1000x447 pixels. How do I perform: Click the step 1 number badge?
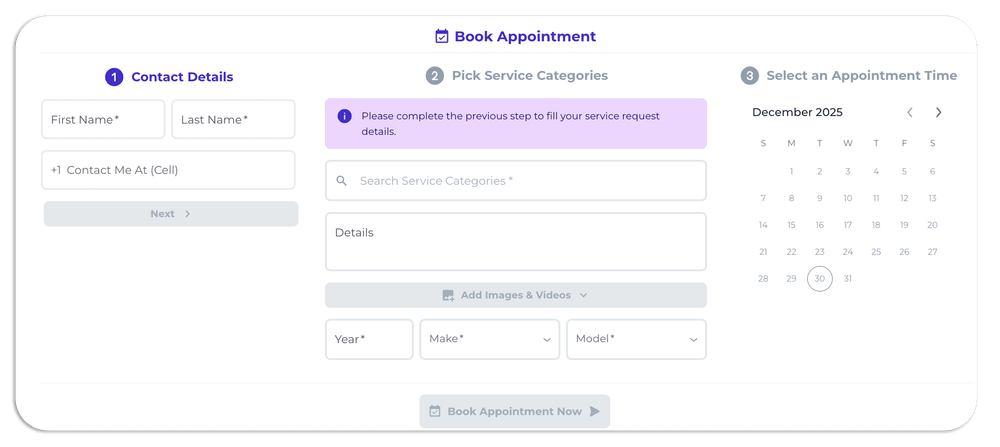point(114,77)
